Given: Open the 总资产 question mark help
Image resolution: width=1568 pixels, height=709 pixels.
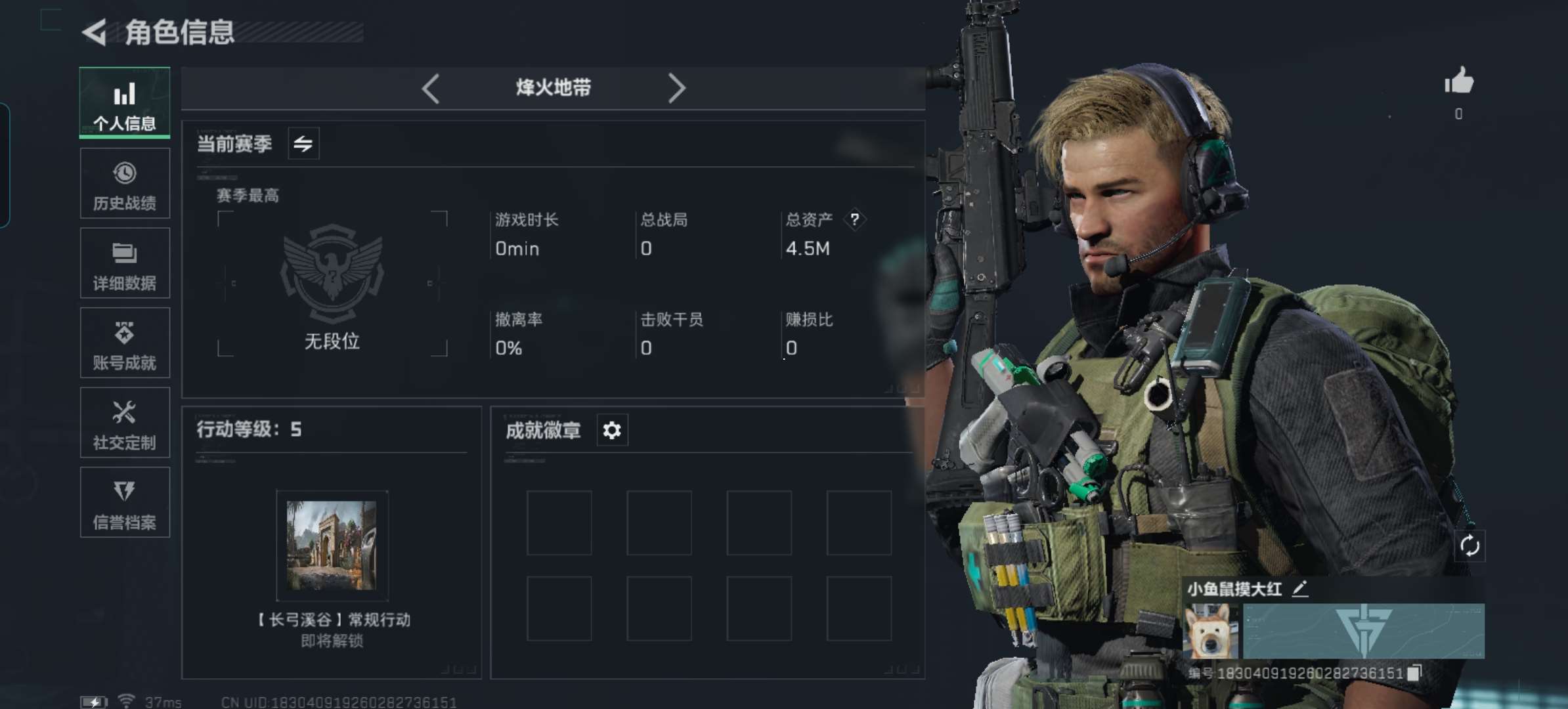Looking at the screenshot, I should pyautogui.click(x=854, y=219).
